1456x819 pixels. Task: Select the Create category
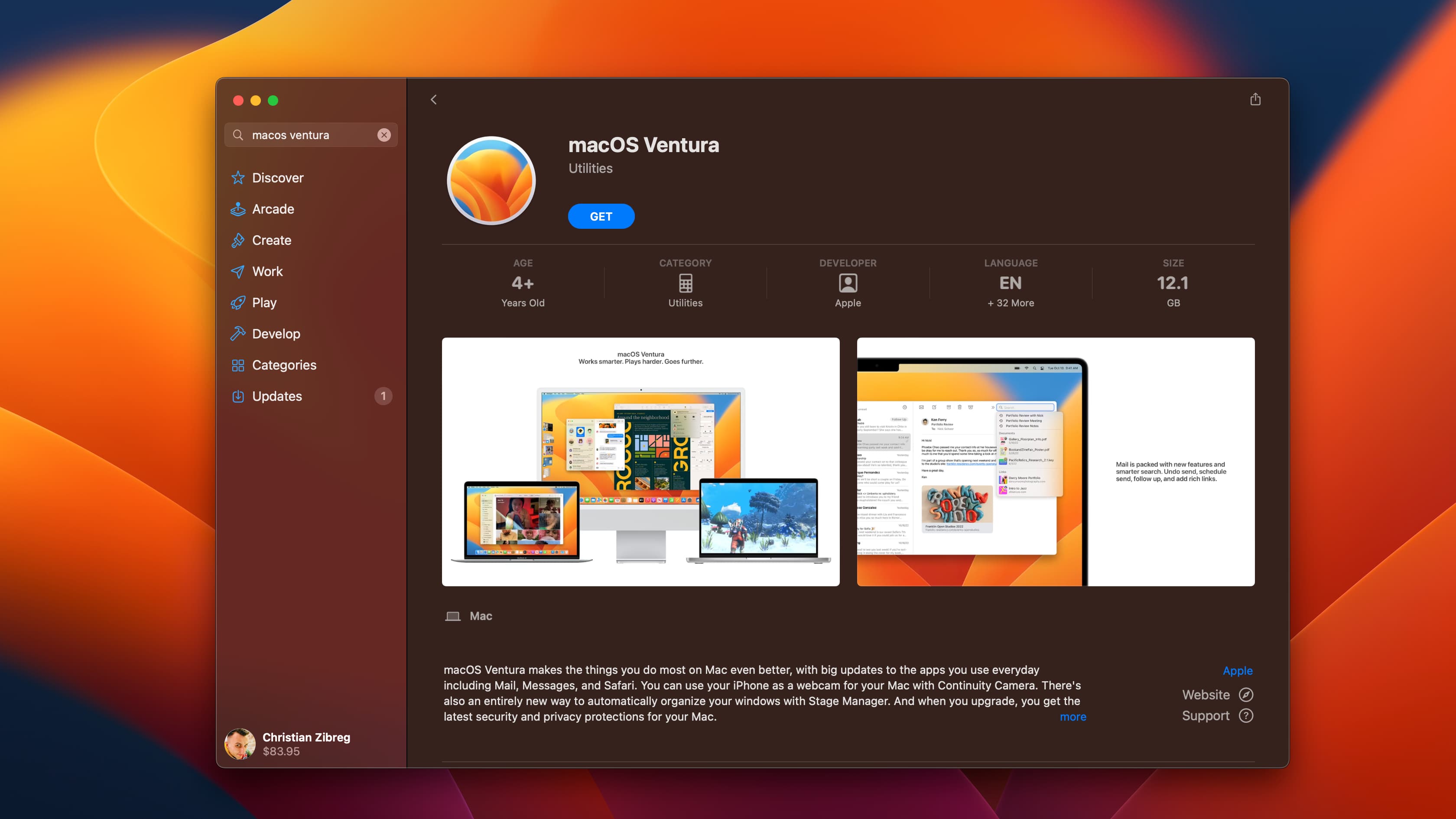[x=271, y=240]
